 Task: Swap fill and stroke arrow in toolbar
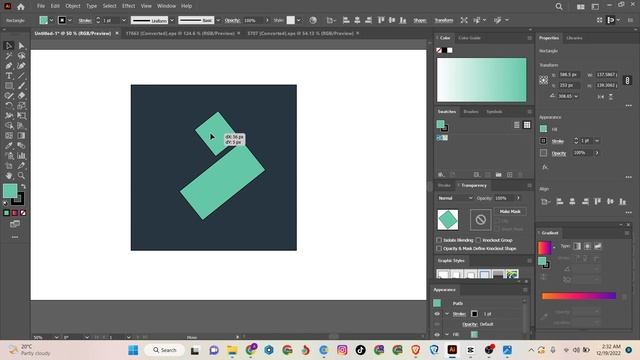point(23,187)
